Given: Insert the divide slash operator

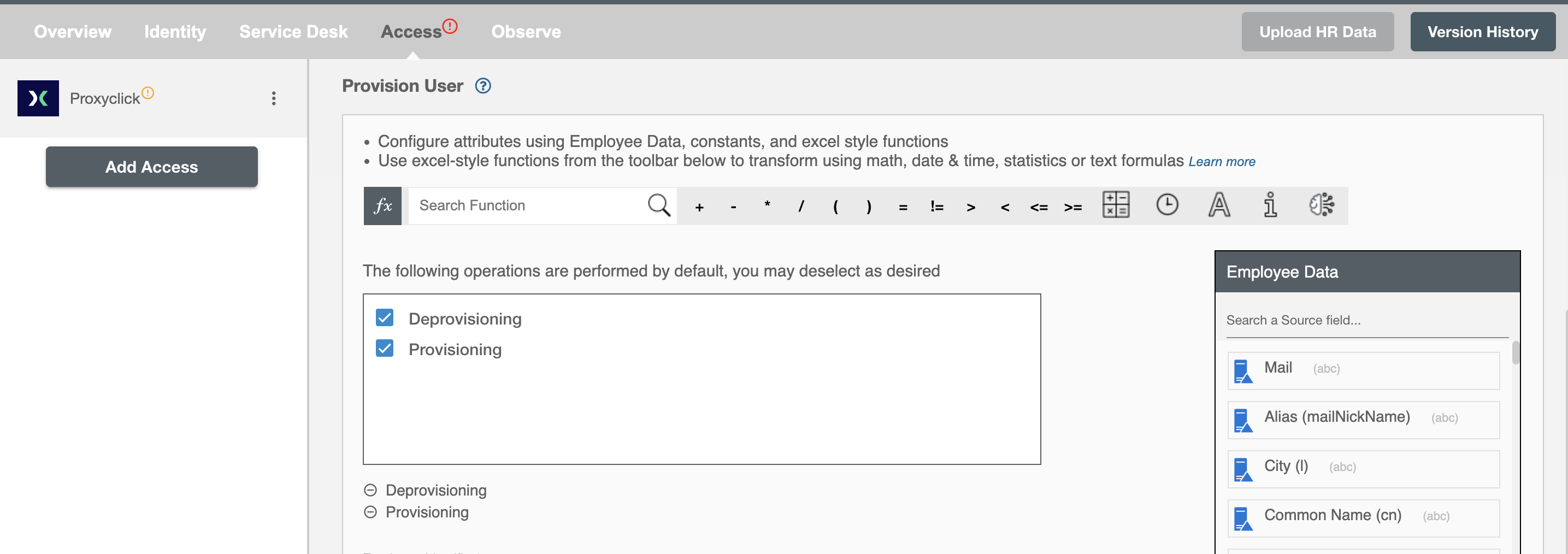Looking at the screenshot, I should coord(801,207).
